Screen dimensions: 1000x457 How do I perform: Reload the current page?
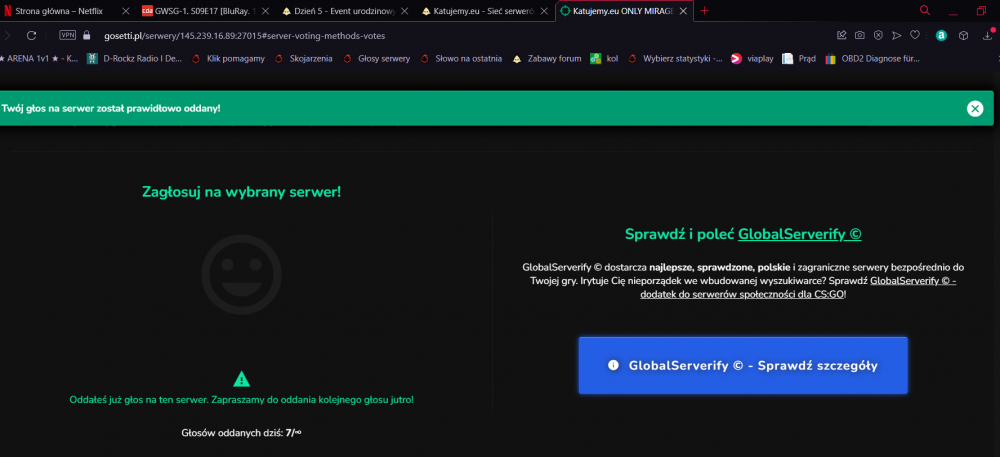coord(31,36)
